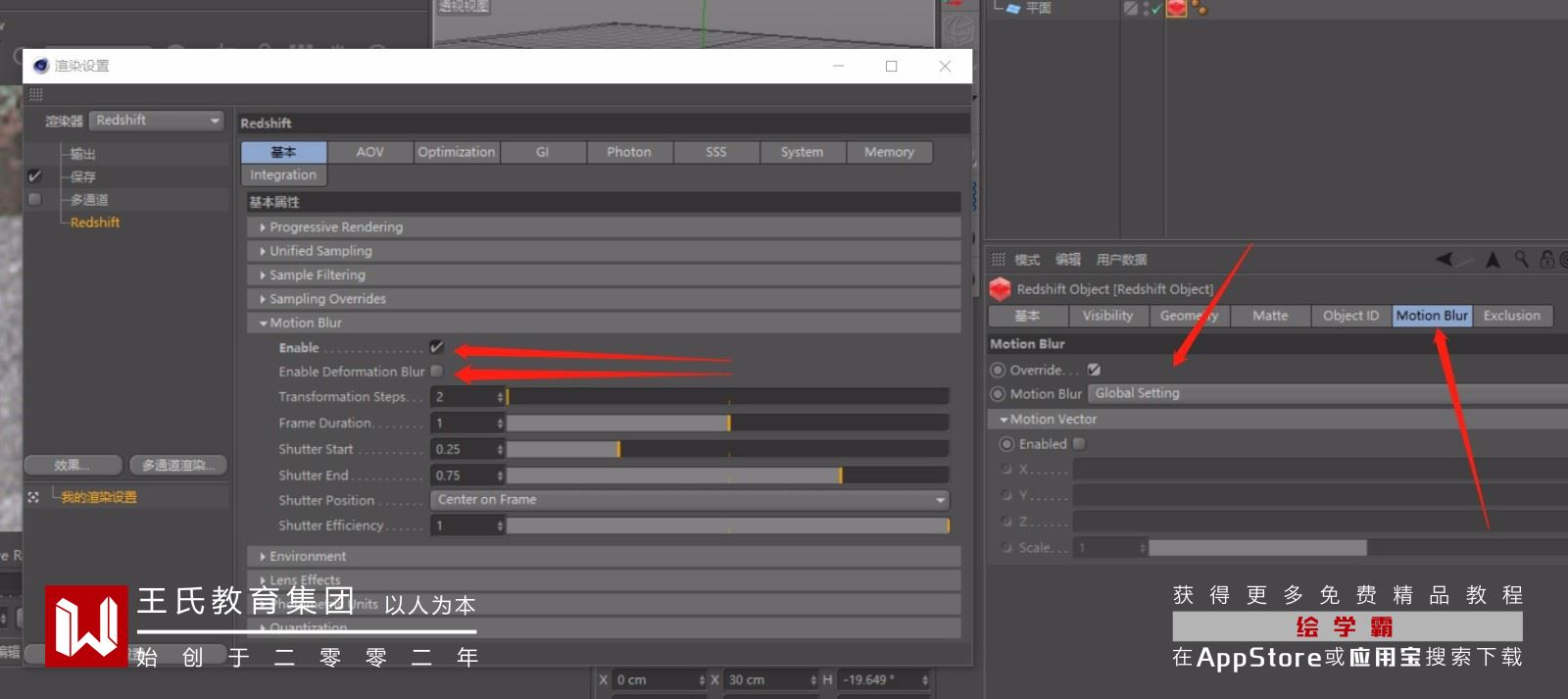Toggle the Motion Blur Enable checkbox
Screen dimensions: 1568x699
[436, 347]
